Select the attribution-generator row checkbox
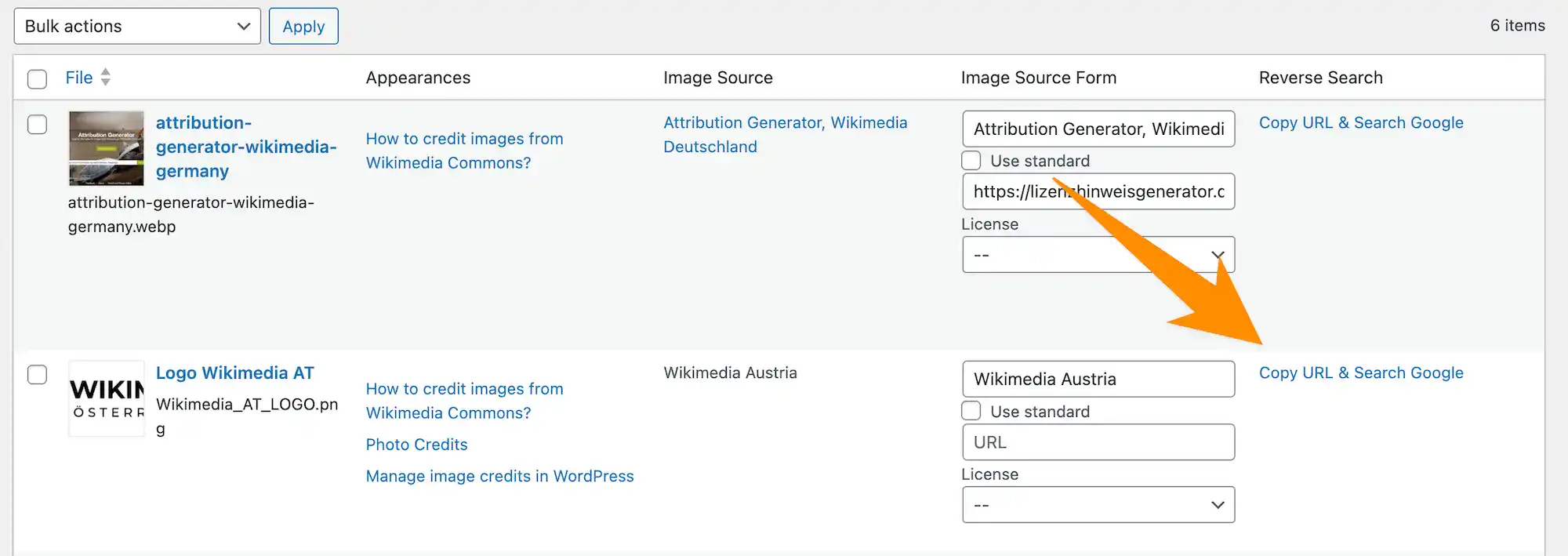 [37, 125]
